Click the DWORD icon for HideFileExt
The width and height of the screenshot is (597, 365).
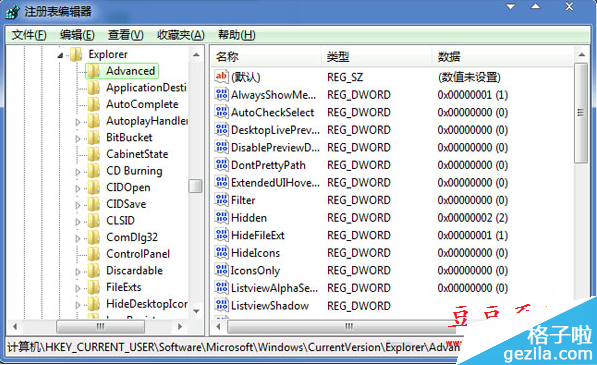coord(221,234)
